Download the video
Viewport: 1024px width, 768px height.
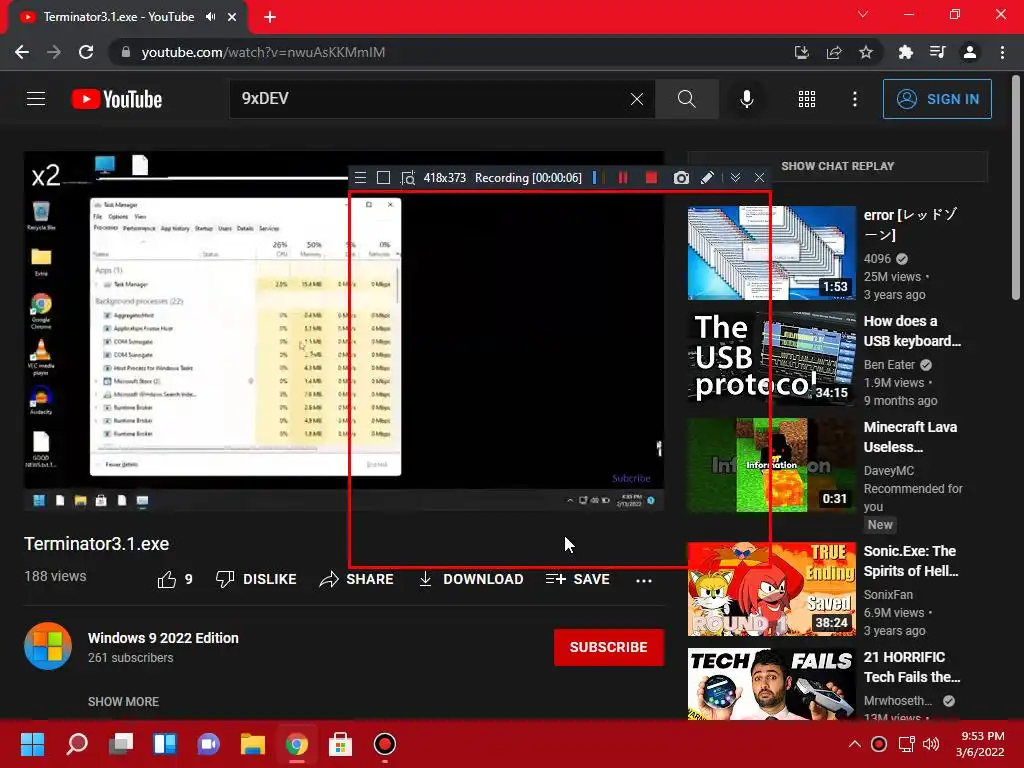tap(471, 579)
